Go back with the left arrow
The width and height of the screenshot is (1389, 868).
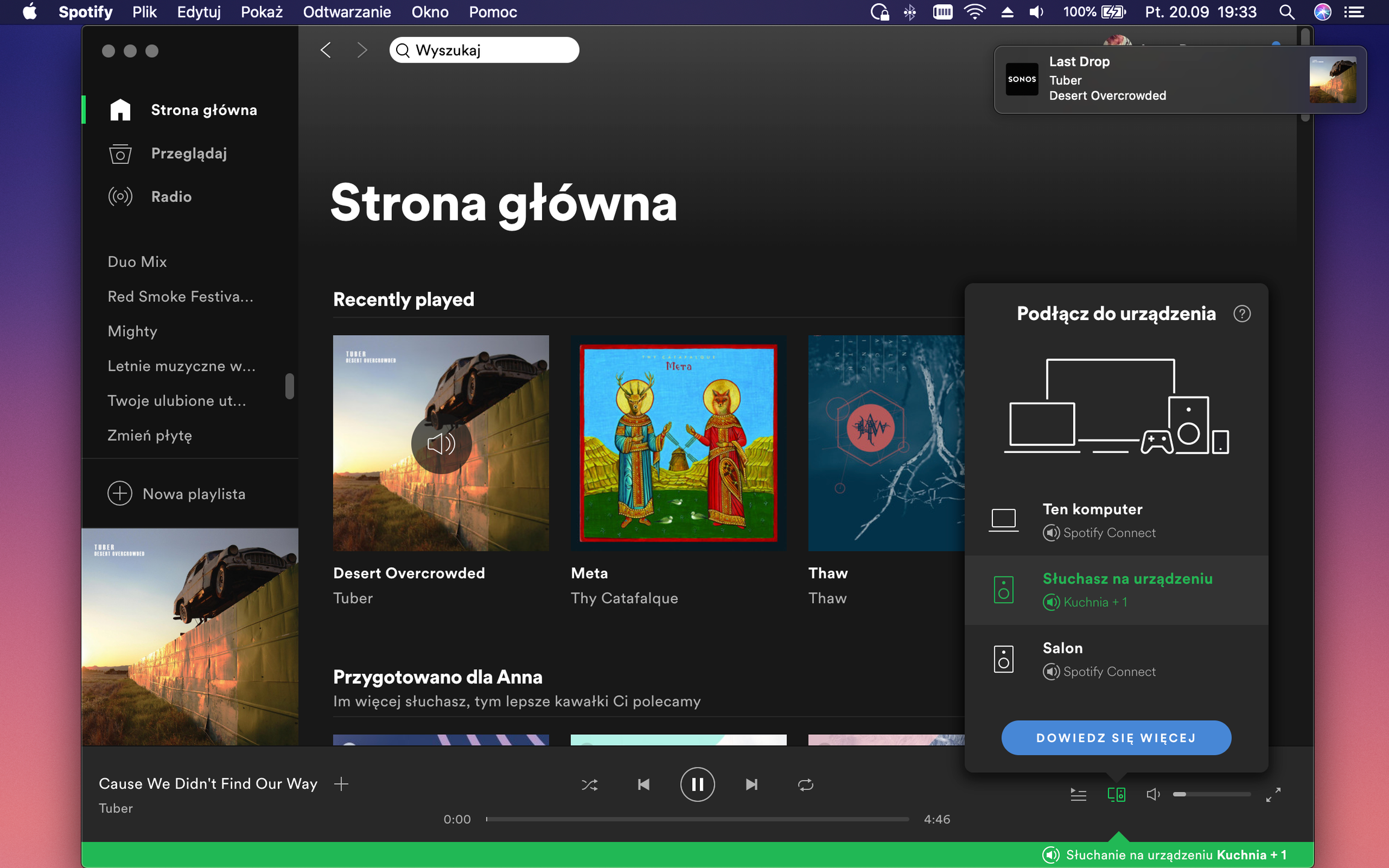(x=326, y=50)
